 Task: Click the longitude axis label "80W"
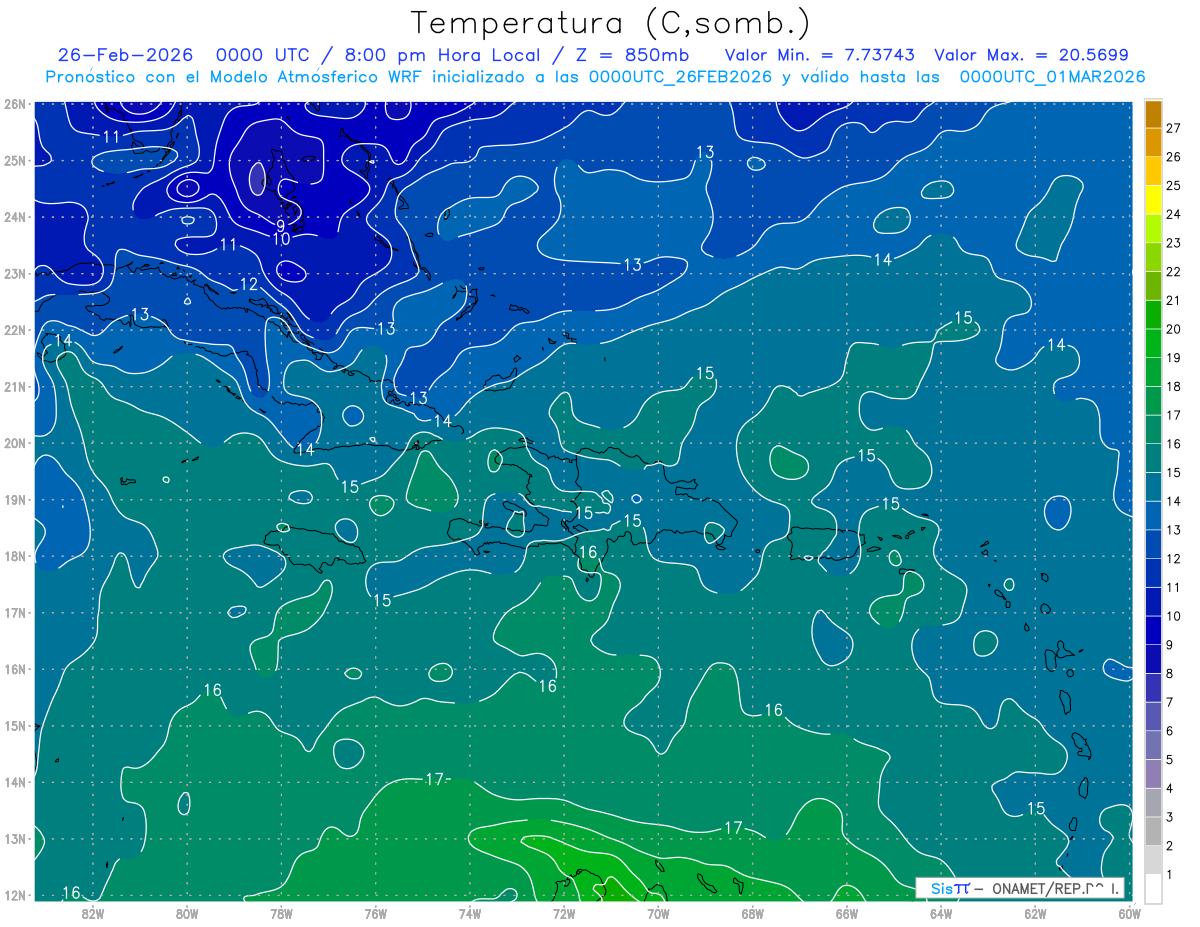(187, 913)
